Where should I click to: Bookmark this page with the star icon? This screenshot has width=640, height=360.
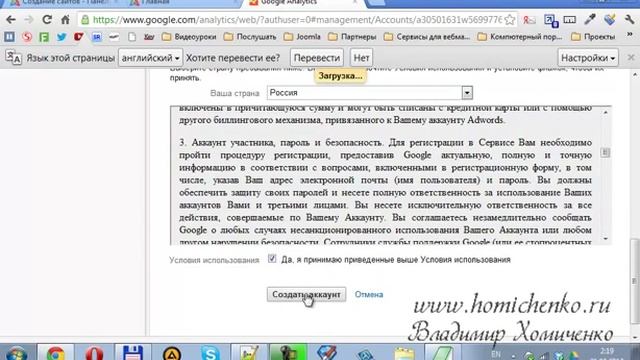coord(509,20)
